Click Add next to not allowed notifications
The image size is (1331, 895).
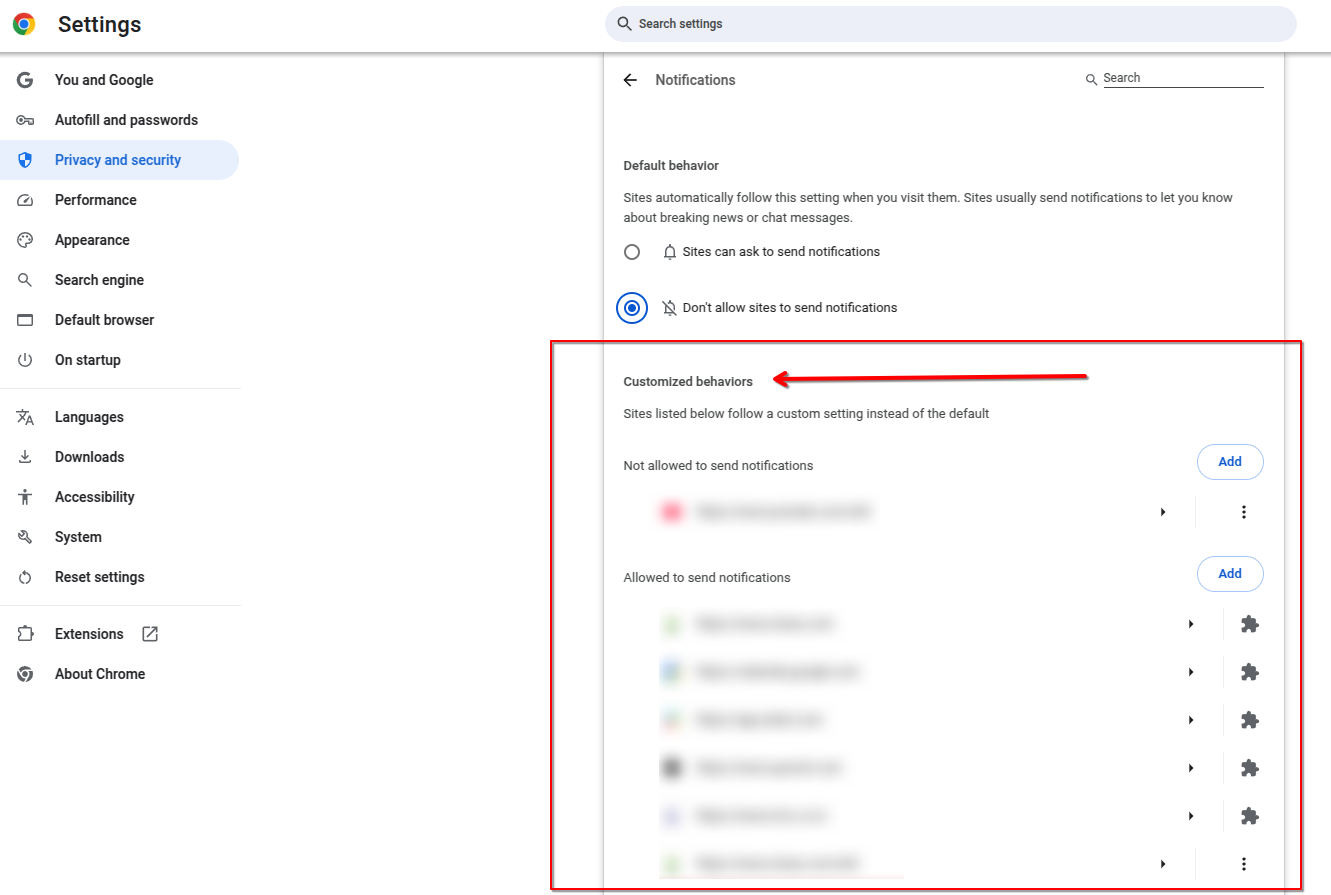1230,461
